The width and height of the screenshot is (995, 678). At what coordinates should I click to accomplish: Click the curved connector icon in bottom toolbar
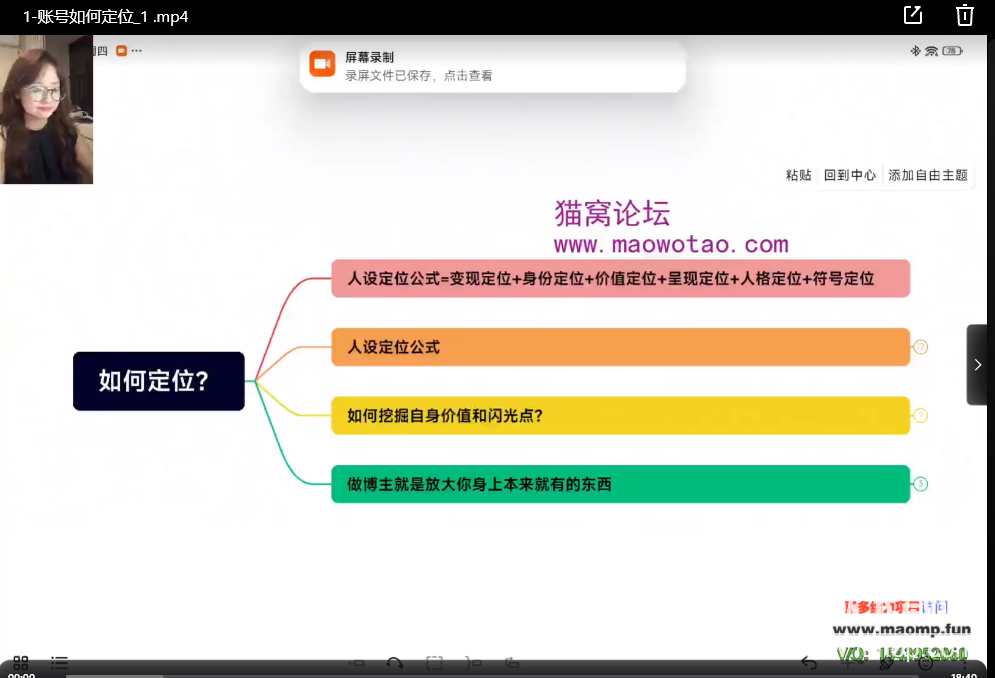[x=395, y=663]
